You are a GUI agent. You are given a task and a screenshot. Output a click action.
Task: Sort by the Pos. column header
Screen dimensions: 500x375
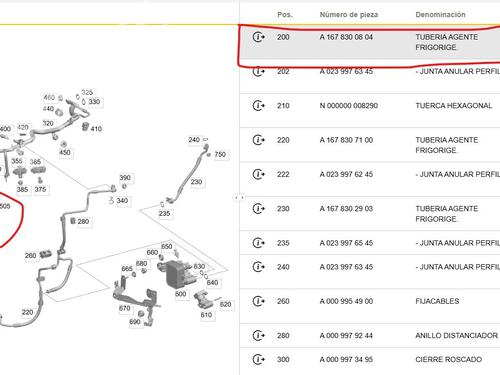(x=285, y=15)
